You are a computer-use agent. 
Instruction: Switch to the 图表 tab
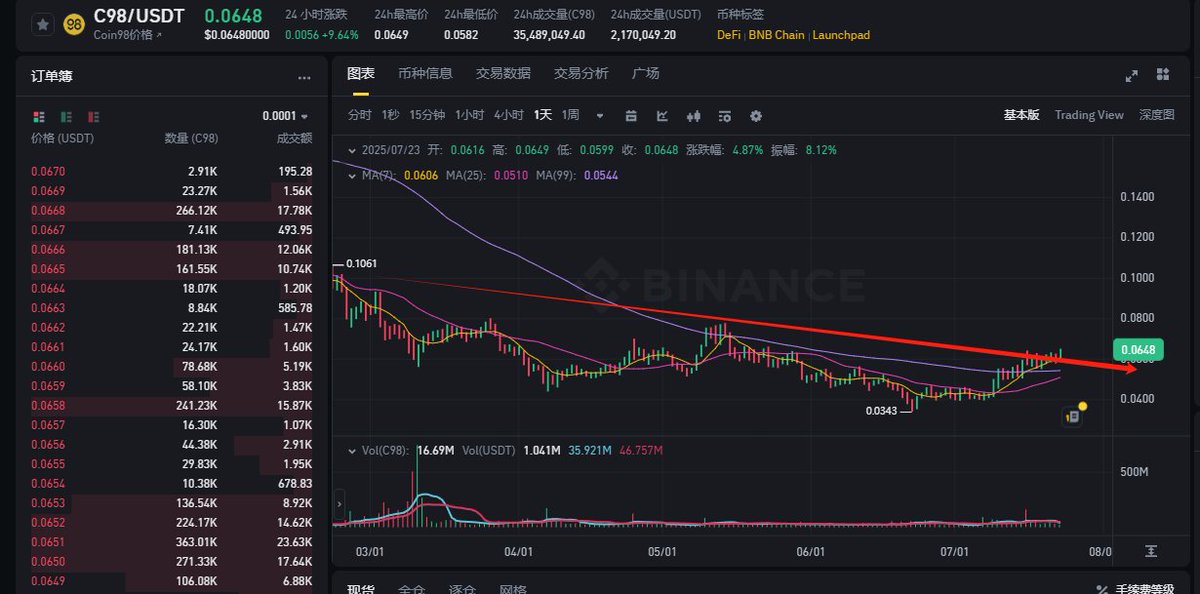(x=361, y=73)
